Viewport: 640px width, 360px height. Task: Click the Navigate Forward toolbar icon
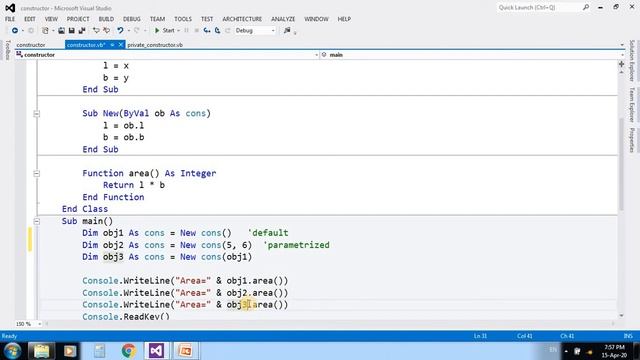point(31,31)
